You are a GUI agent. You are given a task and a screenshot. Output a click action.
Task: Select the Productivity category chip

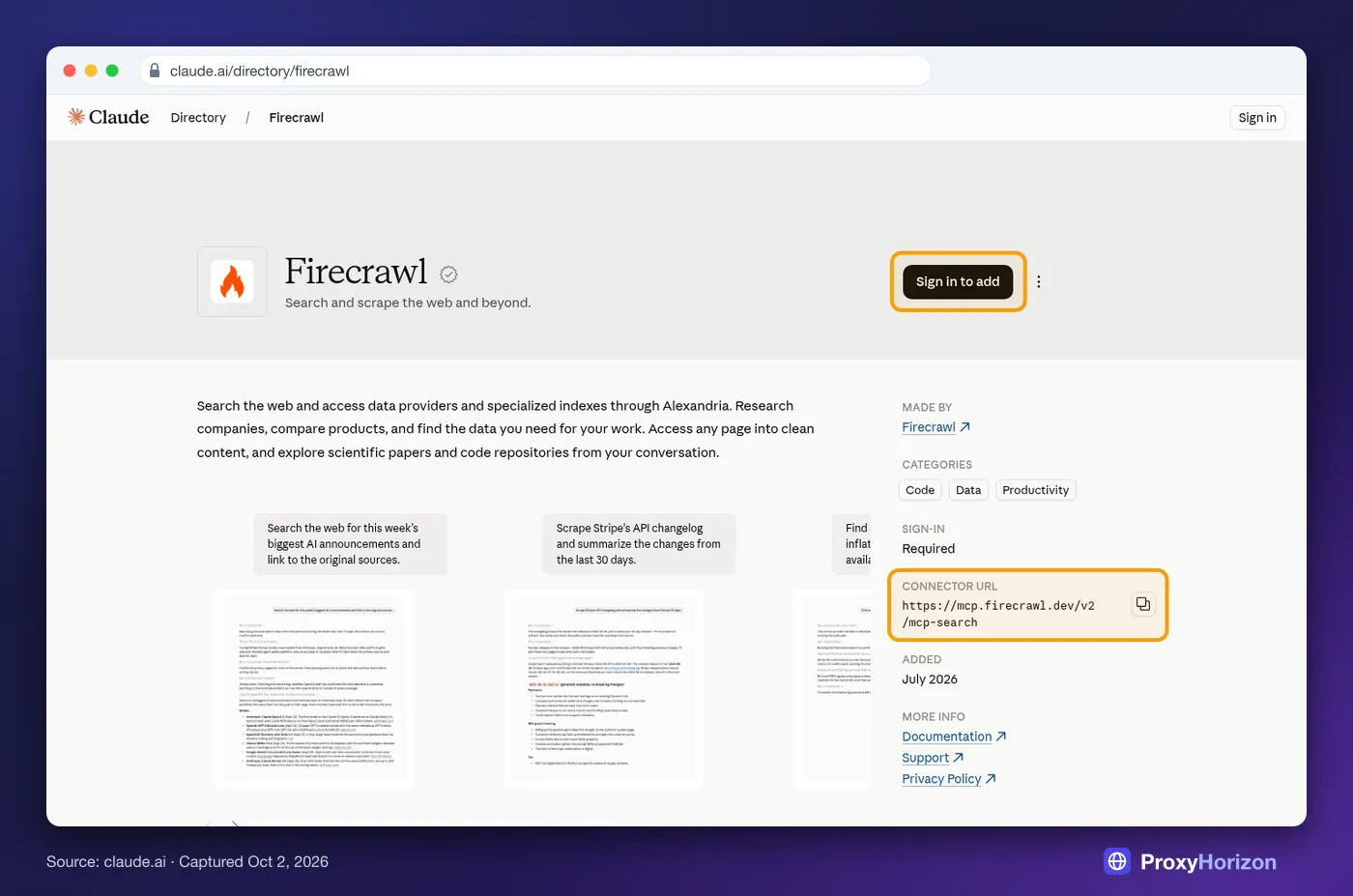point(1036,490)
